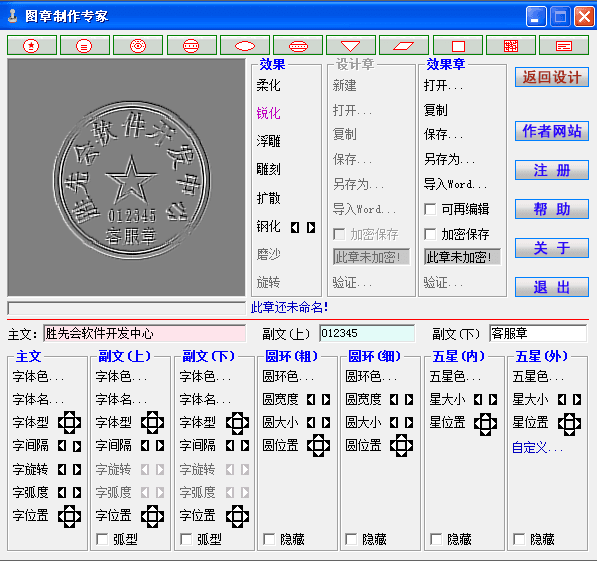Apply the 柔化 effect
Viewport: 597px width, 561px height.
(x=268, y=85)
